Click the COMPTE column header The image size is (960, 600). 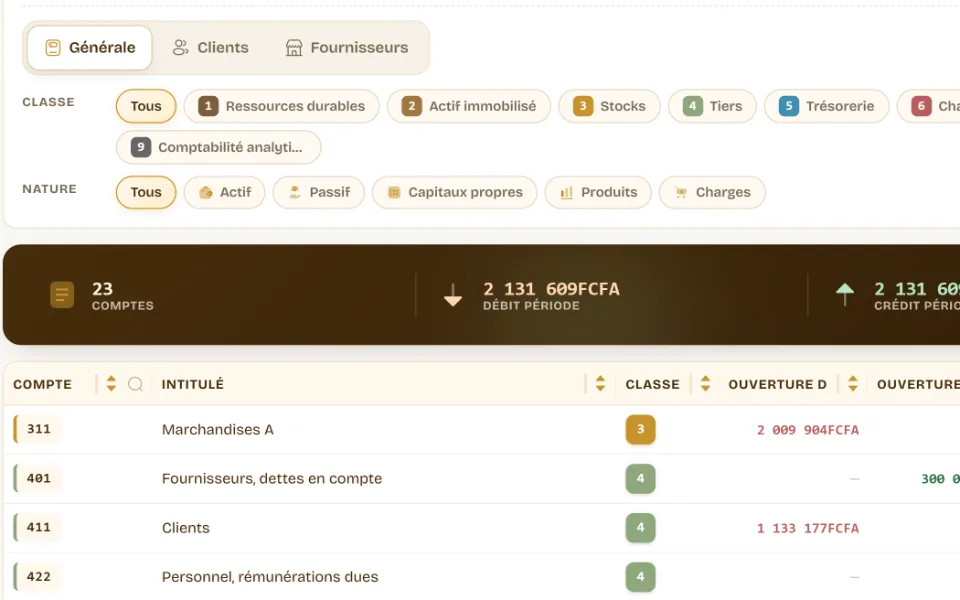42,384
